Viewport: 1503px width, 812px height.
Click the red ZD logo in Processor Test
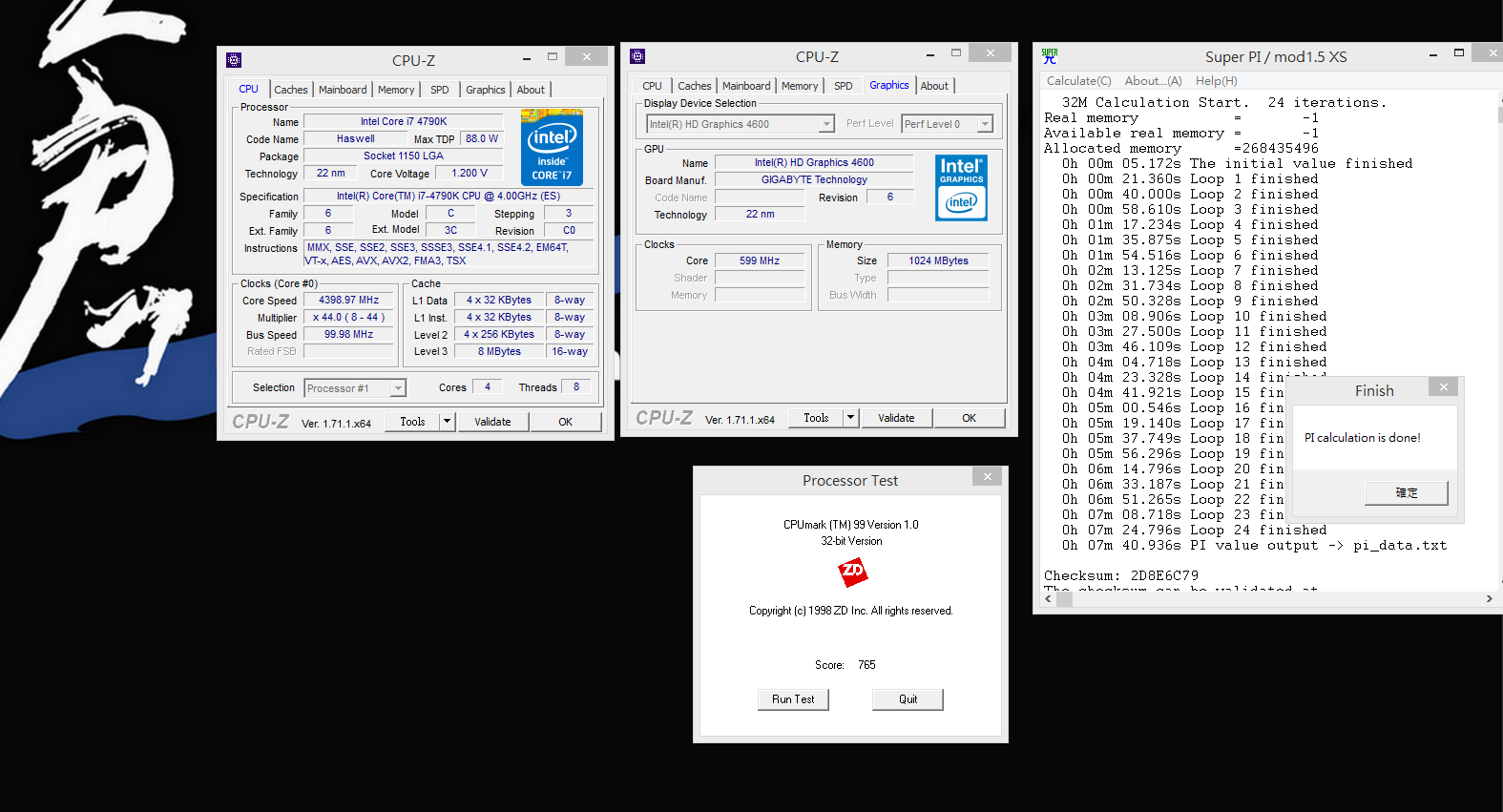(x=852, y=572)
